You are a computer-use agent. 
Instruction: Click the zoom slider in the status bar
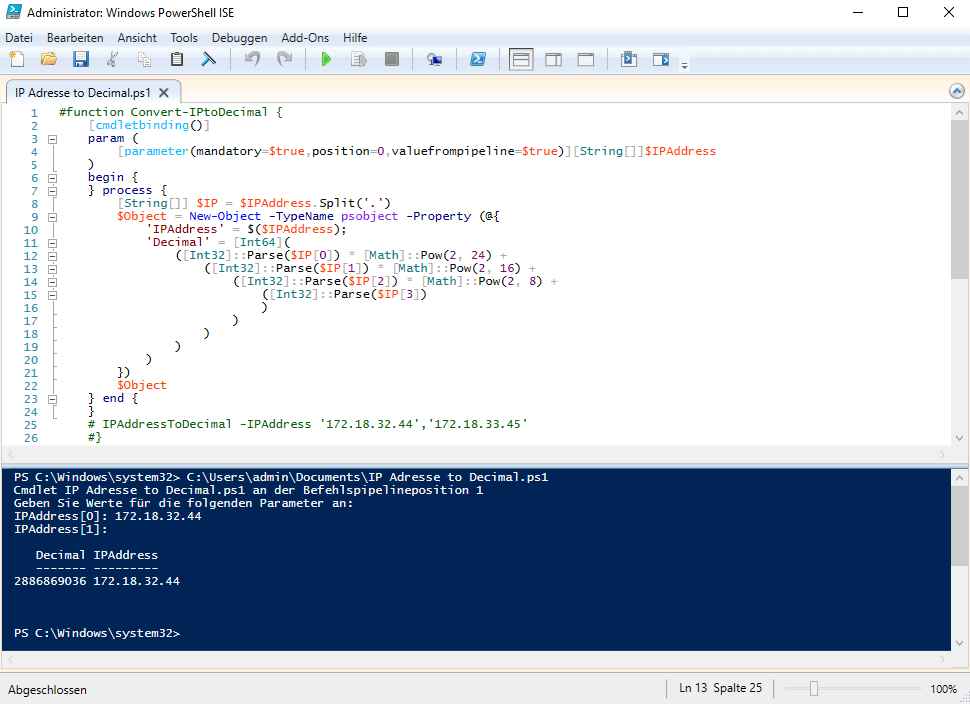(814, 689)
